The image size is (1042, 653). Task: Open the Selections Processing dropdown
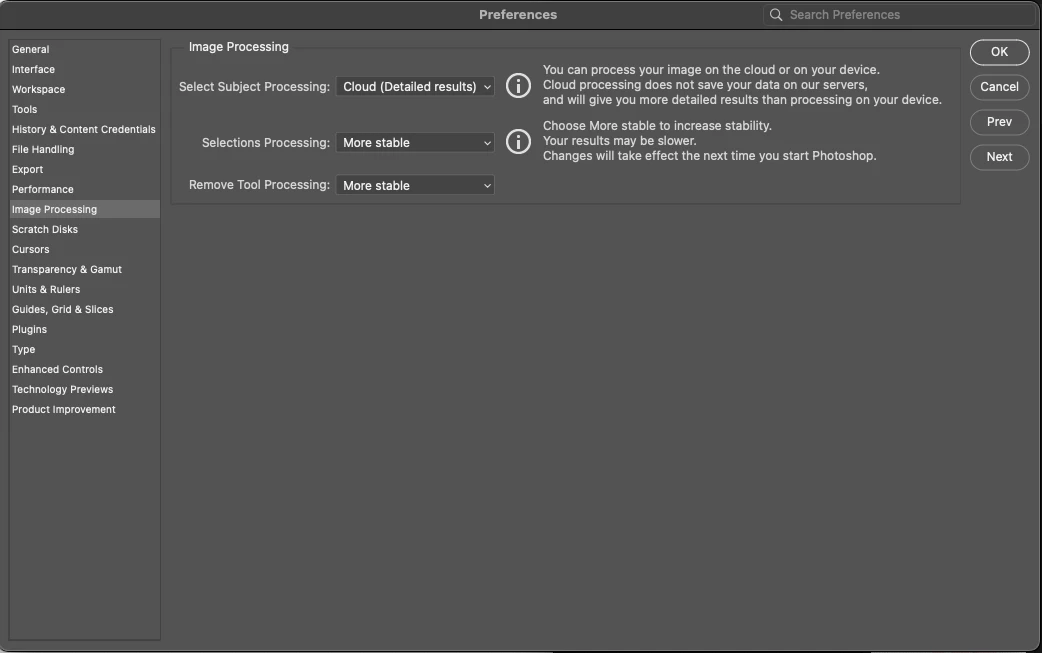click(415, 143)
